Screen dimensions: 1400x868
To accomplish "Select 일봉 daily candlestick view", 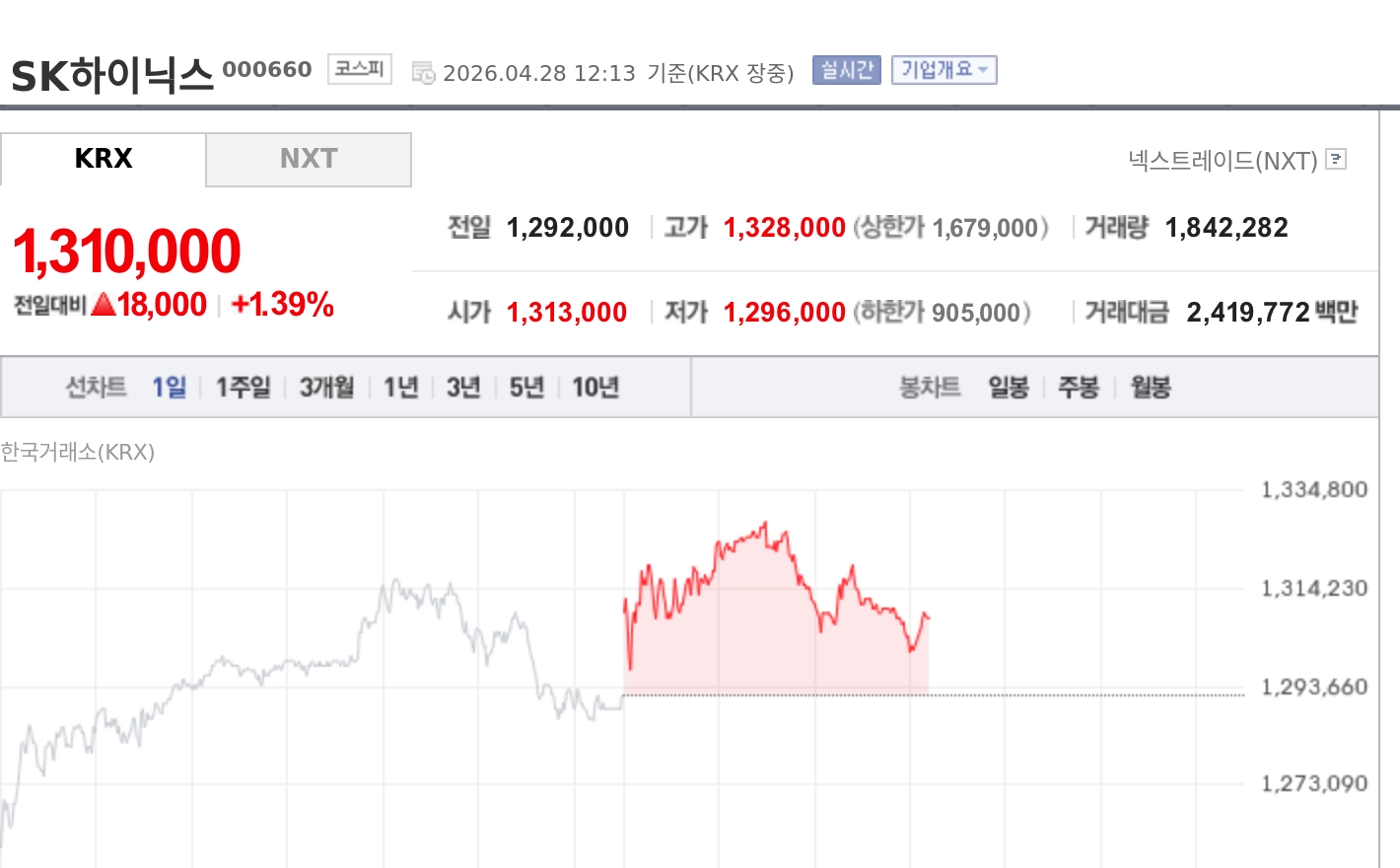I will pyautogui.click(x=1007, y=387).
